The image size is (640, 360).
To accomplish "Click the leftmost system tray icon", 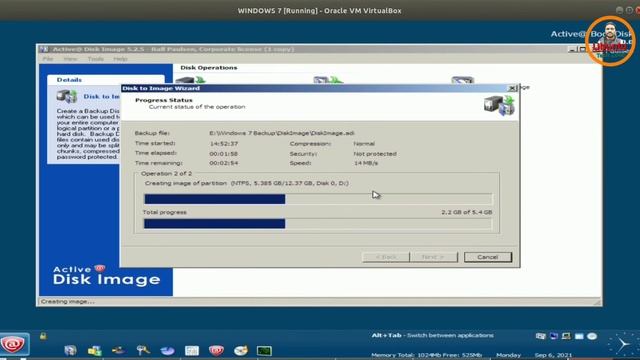I will coord(540,336).
